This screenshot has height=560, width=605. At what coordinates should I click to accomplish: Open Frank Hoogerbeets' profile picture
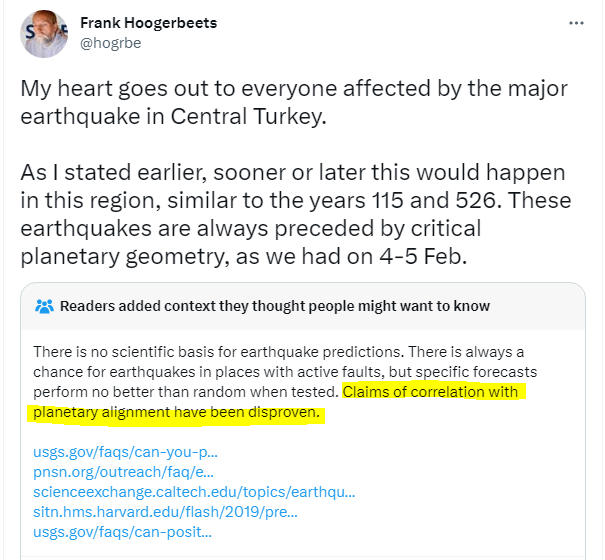pos(44,35)
